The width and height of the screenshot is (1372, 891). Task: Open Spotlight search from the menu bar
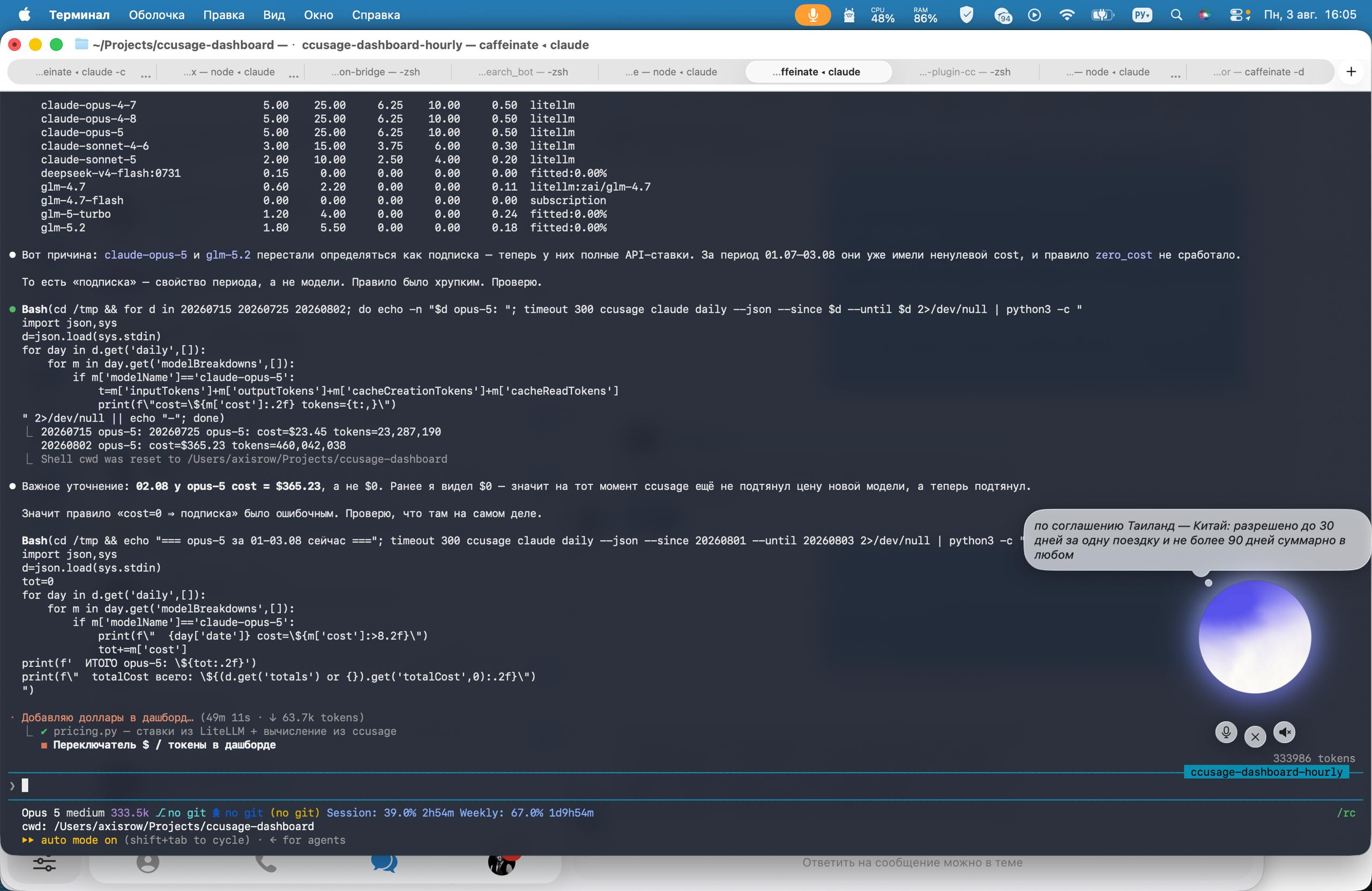(1176, 15)
